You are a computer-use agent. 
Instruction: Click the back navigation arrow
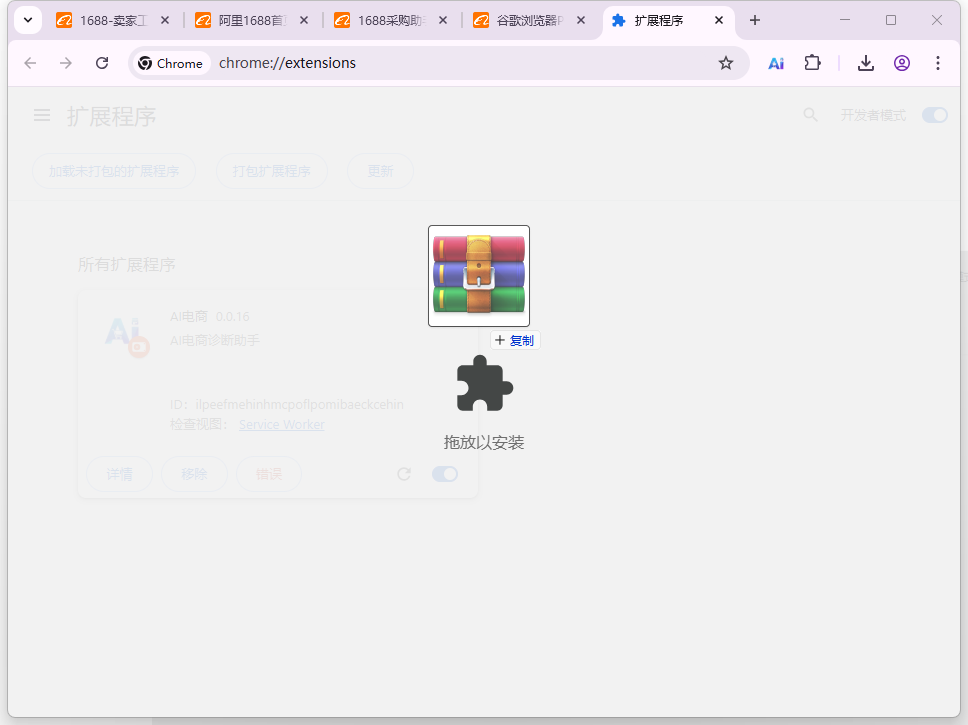30,62
